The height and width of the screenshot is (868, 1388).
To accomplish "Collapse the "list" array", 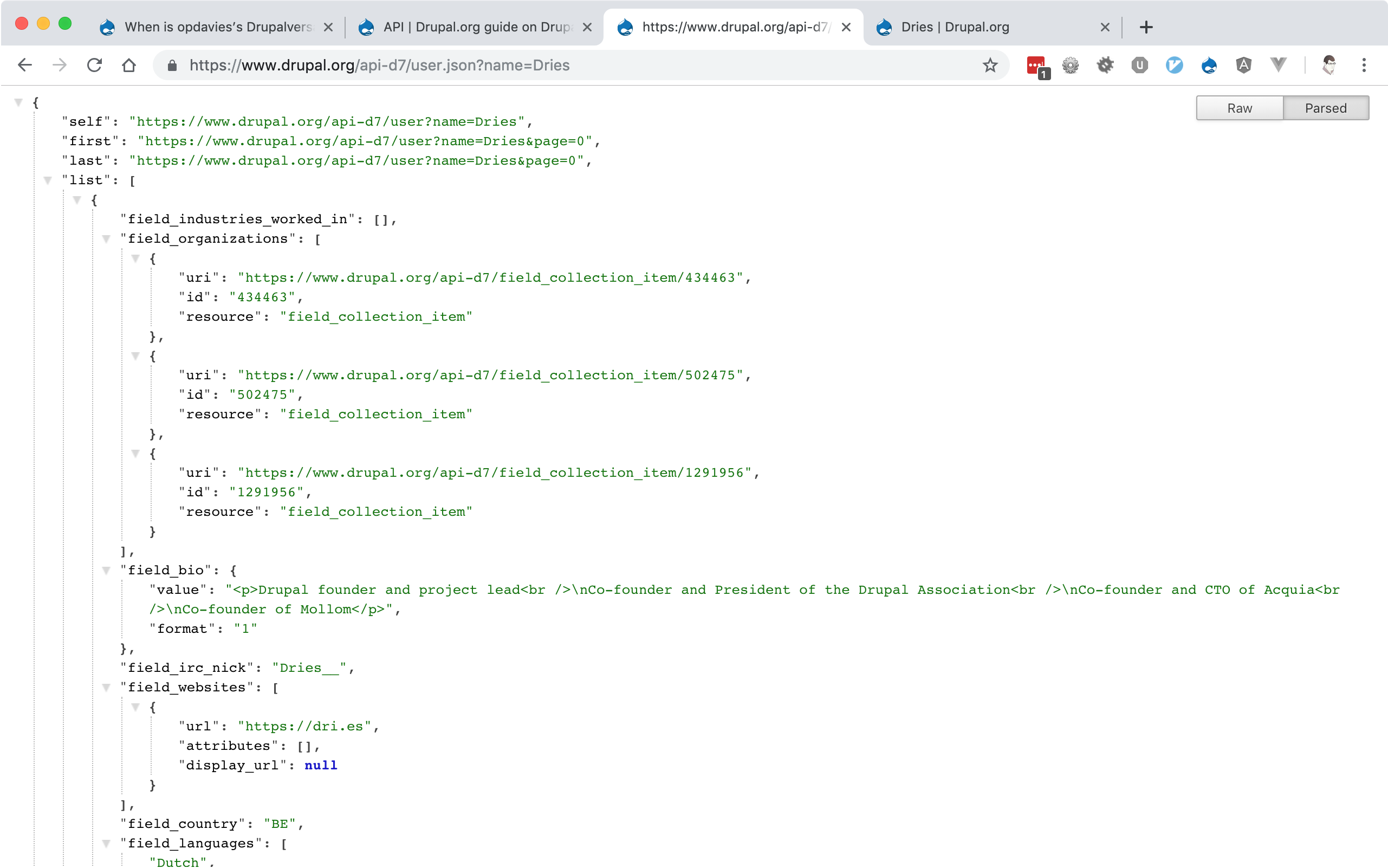I will coord(48,180).
